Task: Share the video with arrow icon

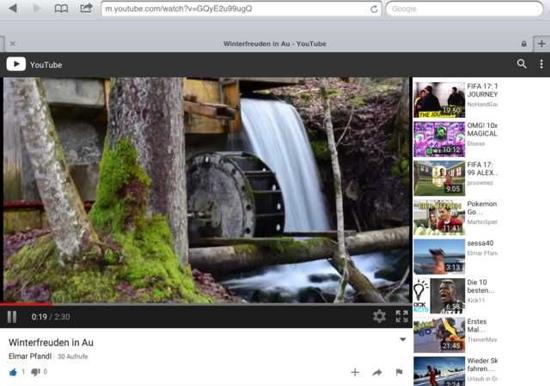Action: click(377, 372)
